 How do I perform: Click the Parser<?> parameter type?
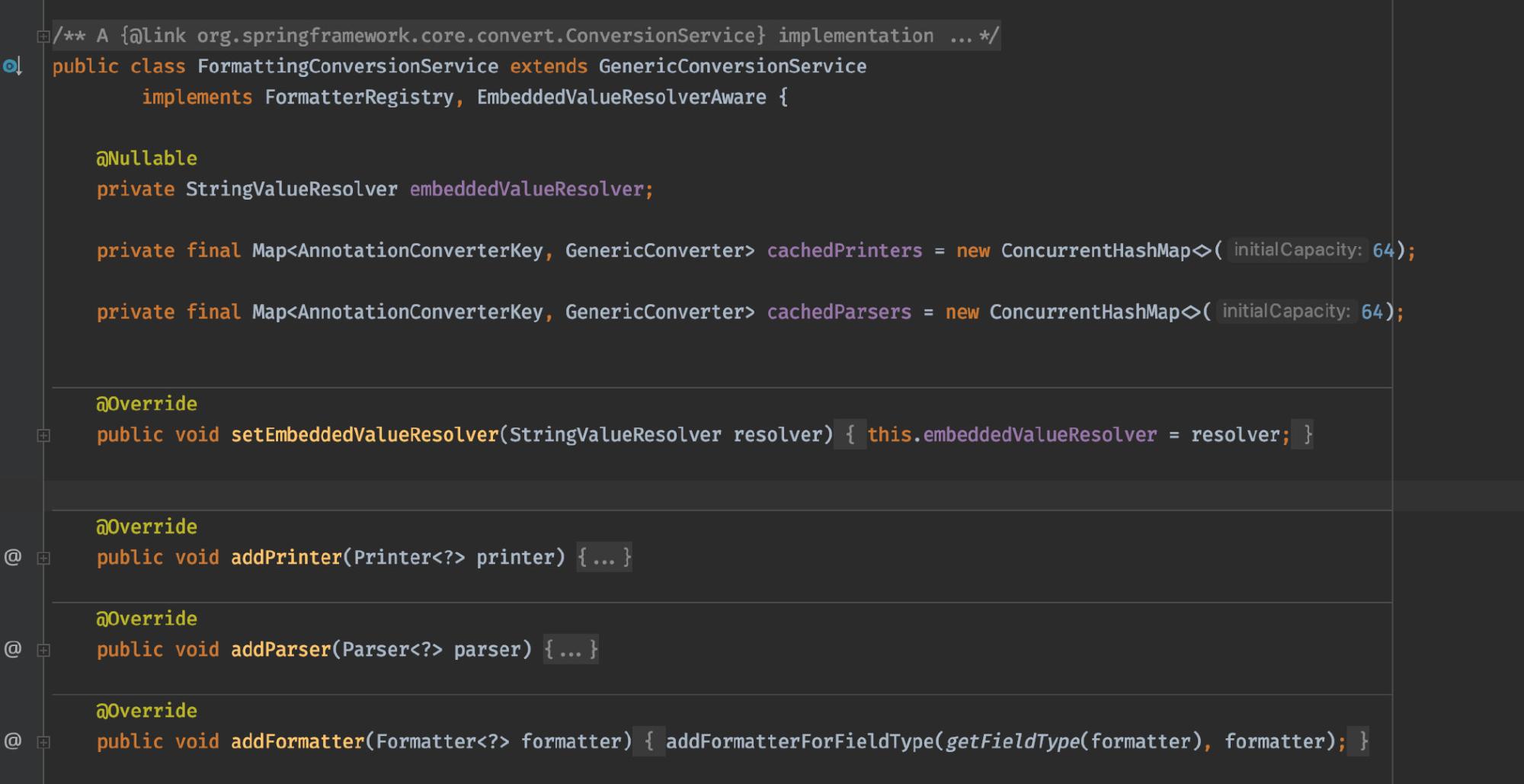tap(392, 650)
